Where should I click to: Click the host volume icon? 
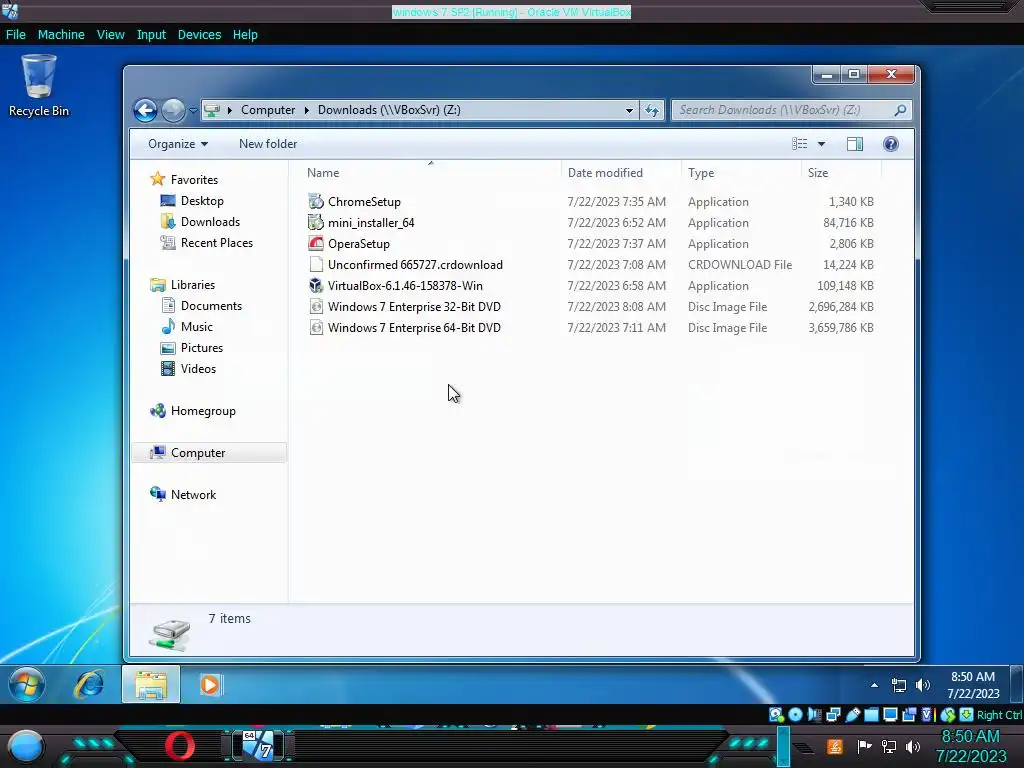(913, 746)
